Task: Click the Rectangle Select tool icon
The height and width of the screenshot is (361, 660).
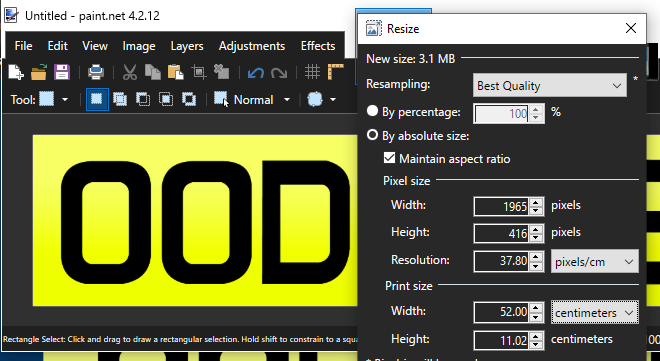Action: [46, 99]
